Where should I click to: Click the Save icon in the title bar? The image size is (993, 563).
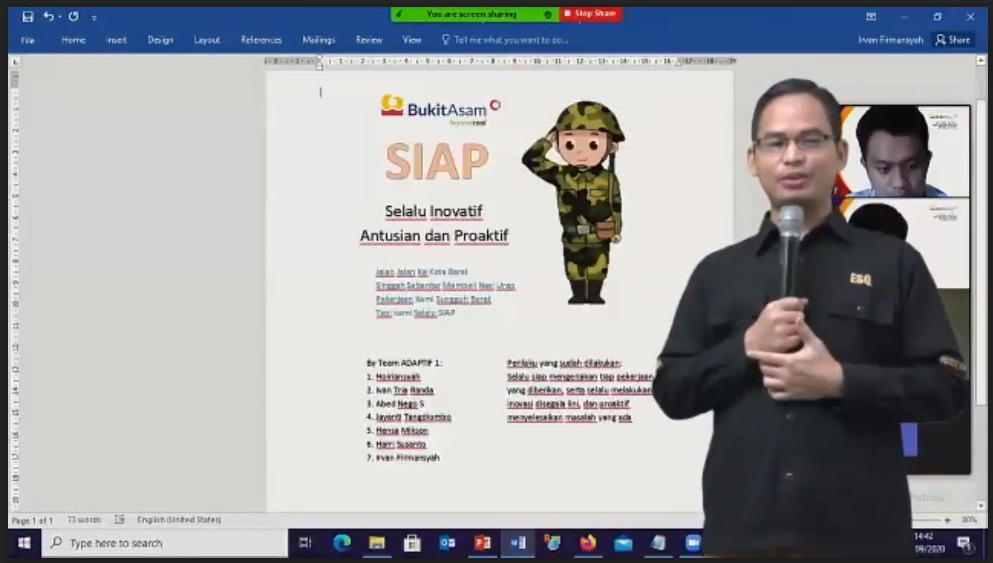(x=27, y=16)
